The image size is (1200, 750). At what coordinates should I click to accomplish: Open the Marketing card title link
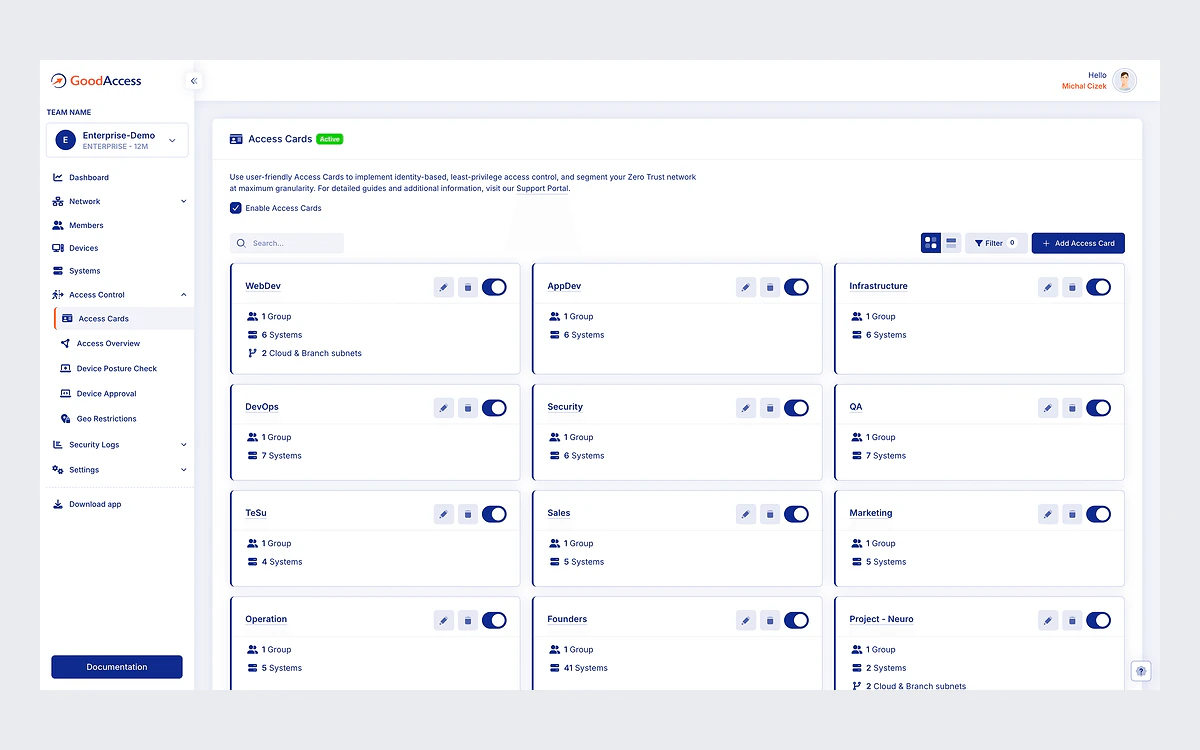[x=871, y=513]
